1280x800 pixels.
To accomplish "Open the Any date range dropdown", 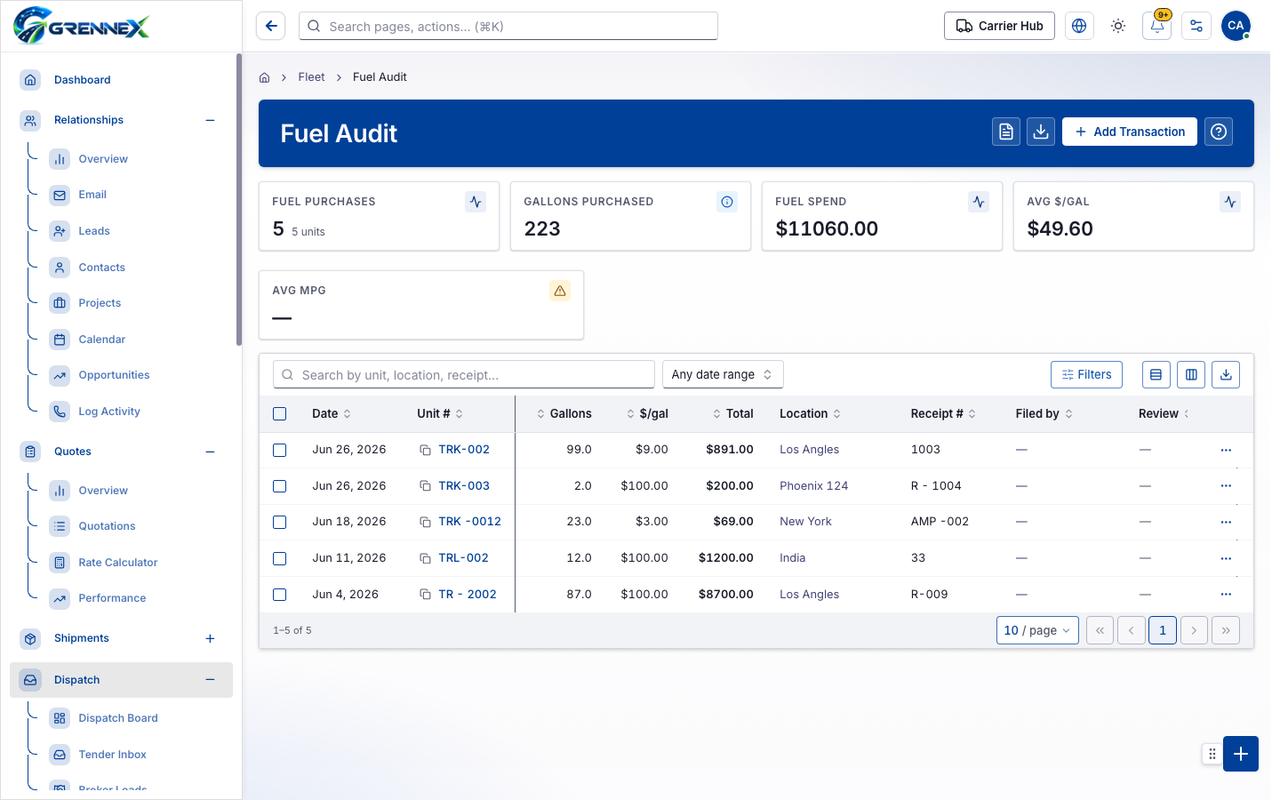I will [723, 375].
